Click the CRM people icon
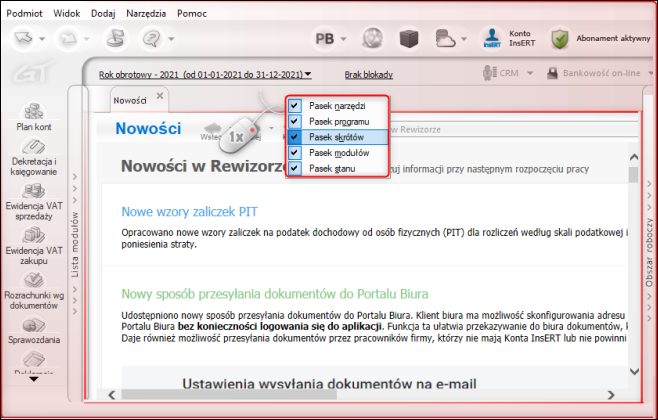Image resolution: width=658 pixels, height=420 pixels. (x=488, y=73)
